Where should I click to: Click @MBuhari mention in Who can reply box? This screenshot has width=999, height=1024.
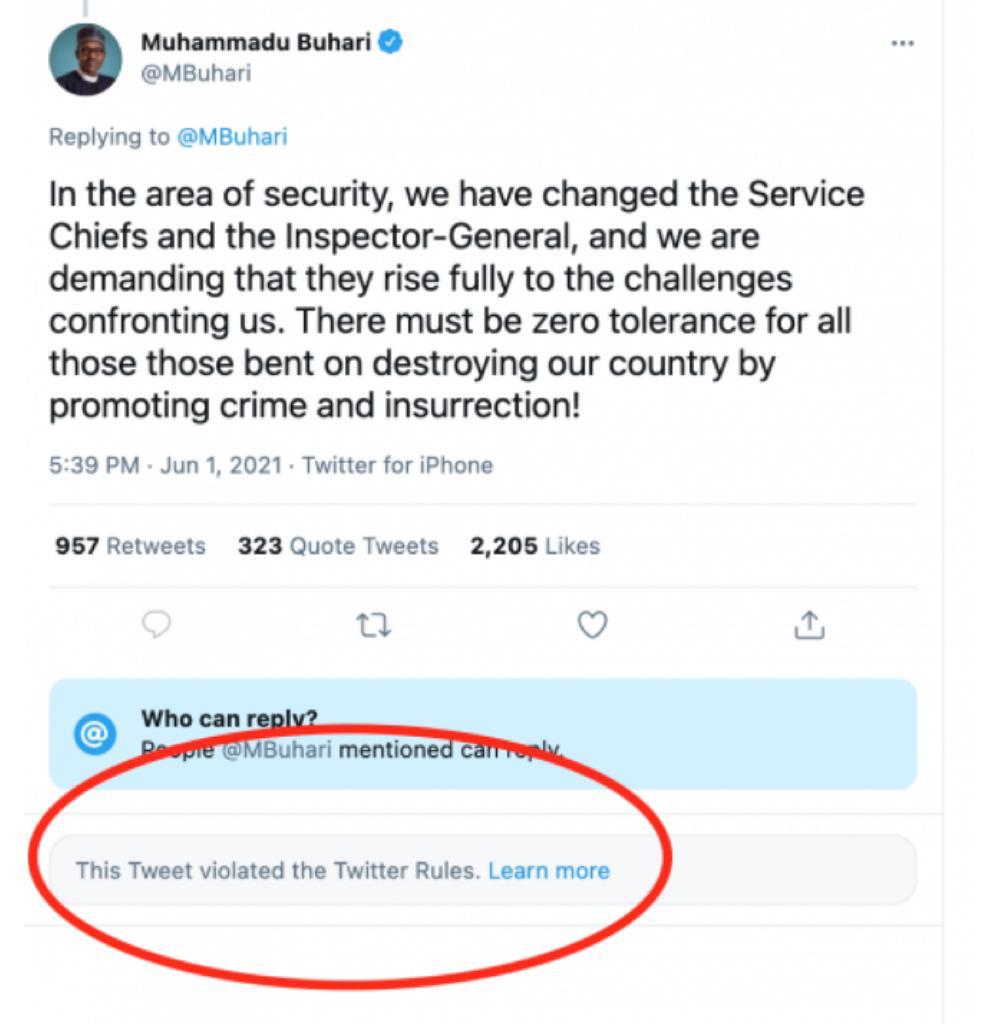[x=276, y=749]
